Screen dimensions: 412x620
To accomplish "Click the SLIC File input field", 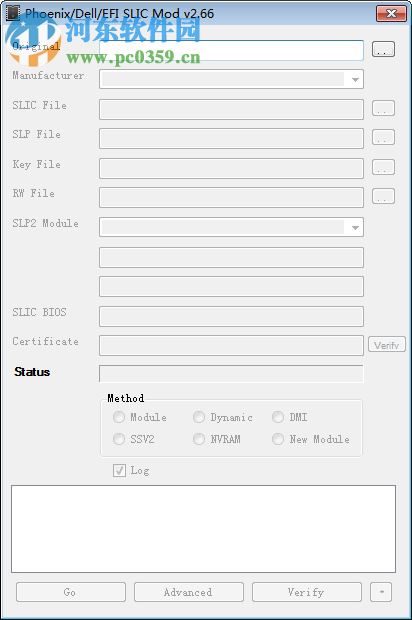I will 231,110.
